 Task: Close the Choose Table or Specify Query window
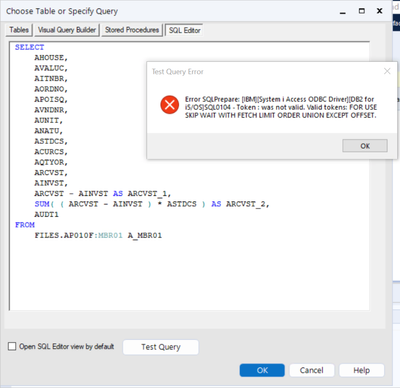pyautogui.click(x=379, y=11)
